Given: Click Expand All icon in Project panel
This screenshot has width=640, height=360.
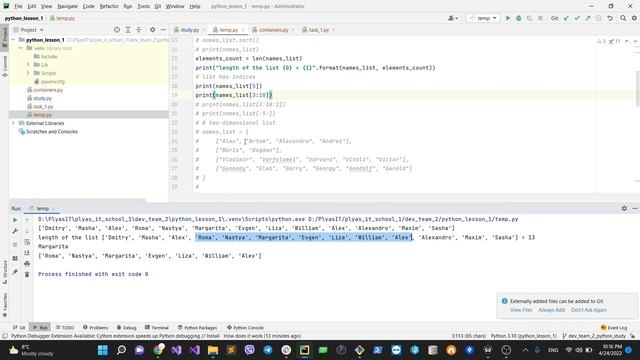Looking at the screenshot, I should pyautogui.click(x=128, y=30).
